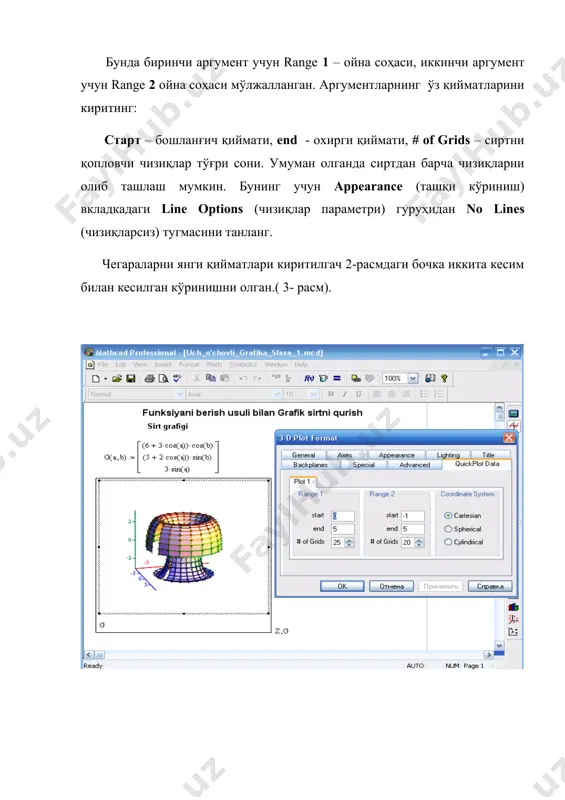This screenshot has height=800, width=565.
Task: Open the Resource Center icon
Action: [430, 378]
